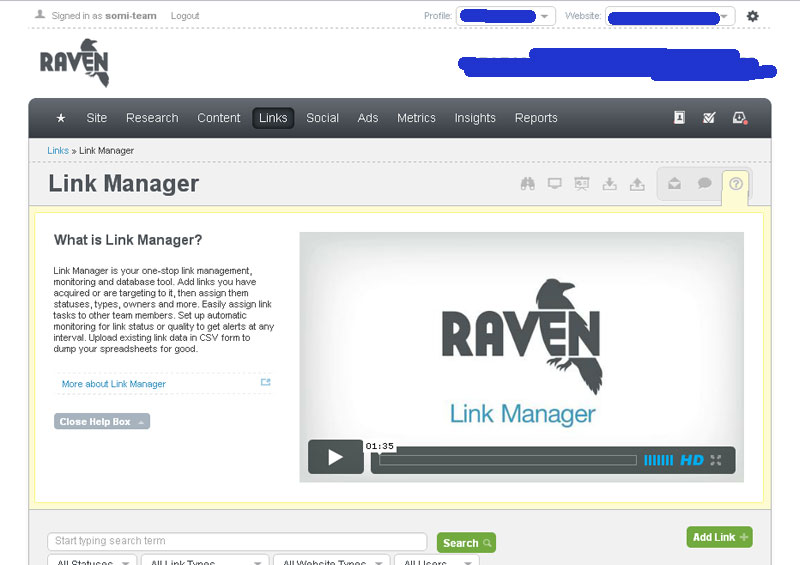Expand the Website dropdown
Screen dimensions: 800x565
tap(670, 16)
